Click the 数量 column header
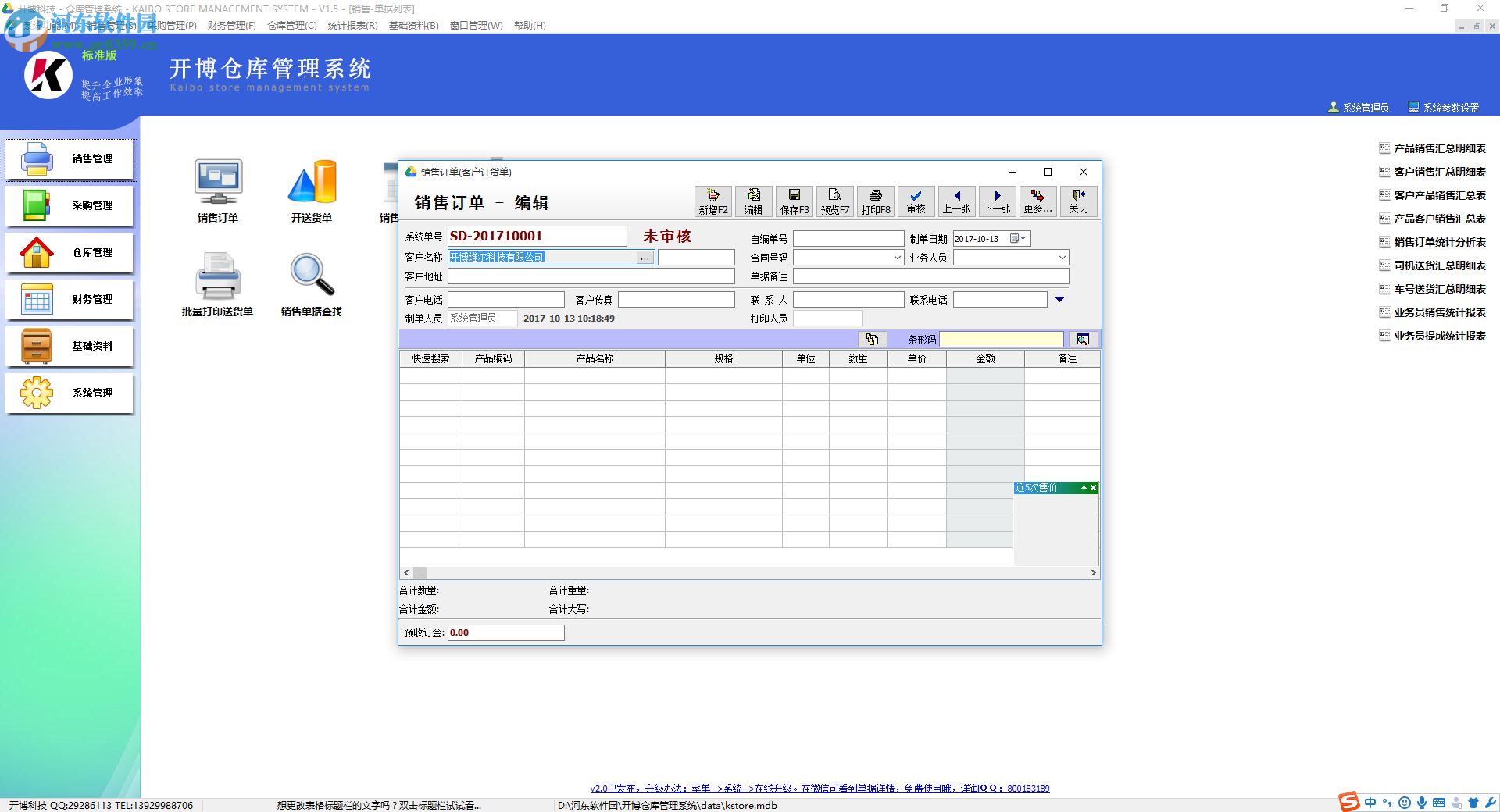The width and height of the screenshot is (1500, 812). (859, 359)
